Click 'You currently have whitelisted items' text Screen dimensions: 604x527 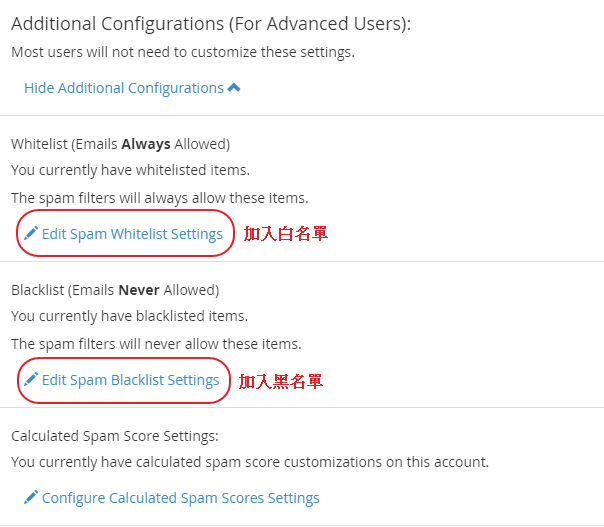pyautogui.click(x=130, y=170)
